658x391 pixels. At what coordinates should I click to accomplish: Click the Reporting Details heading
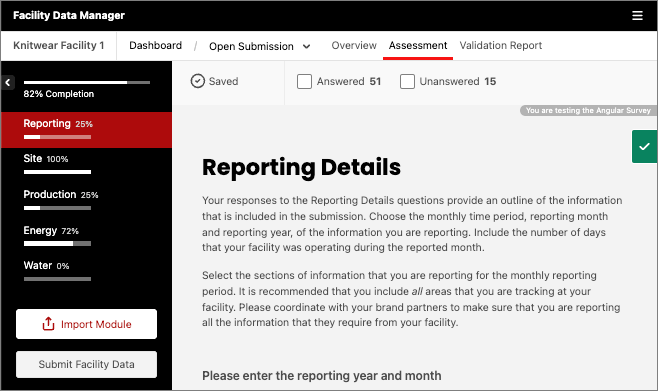pyautogui.click(x=301, y=167)
